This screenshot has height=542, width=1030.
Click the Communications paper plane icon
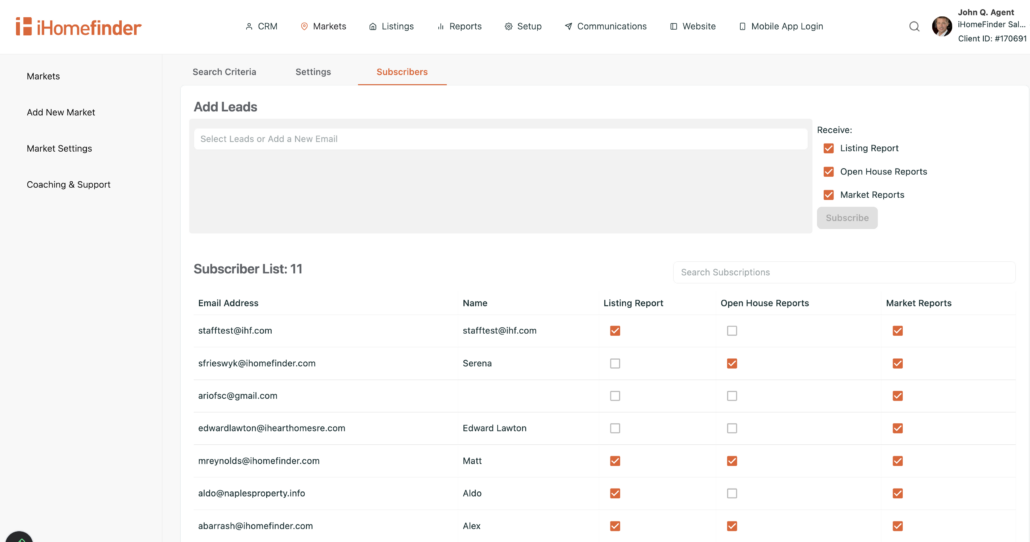[568, 26]
